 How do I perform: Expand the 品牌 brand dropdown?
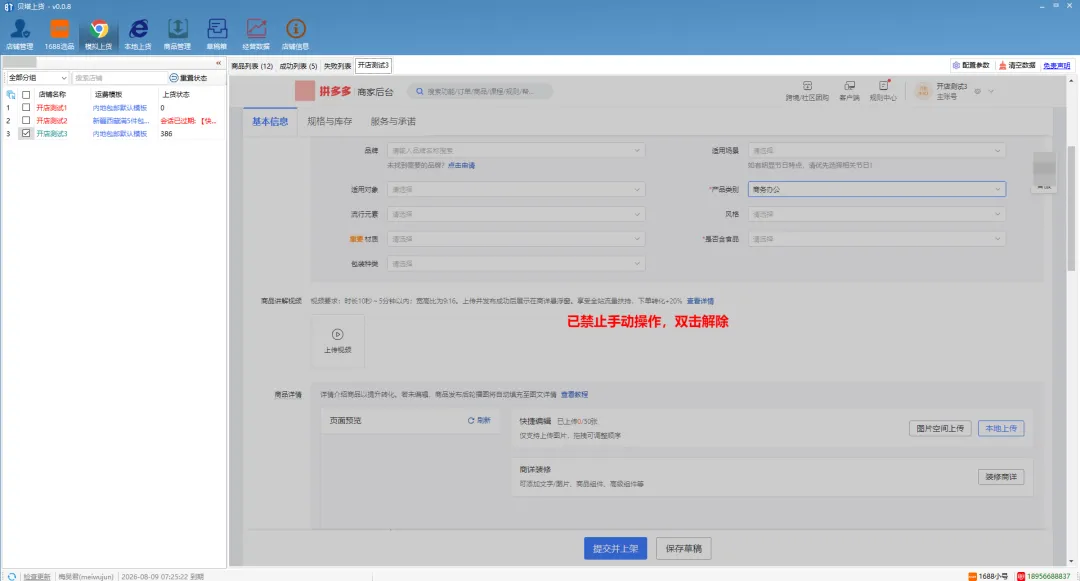click(x=516, y=150)
